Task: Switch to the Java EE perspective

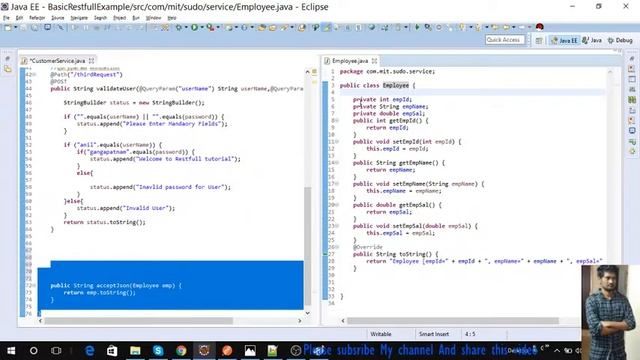Action: click(x=564, y=40)
